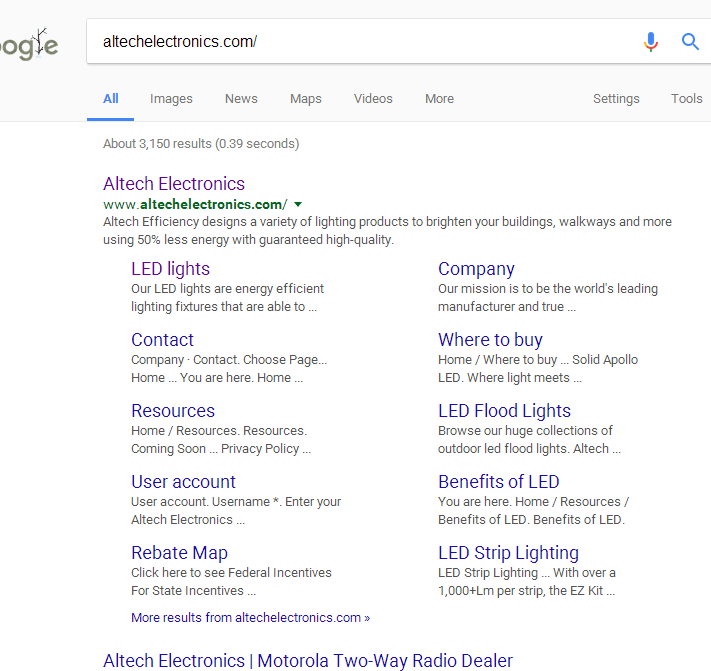Open the Resources sitelink
The width and height of the screenshot is (711, 671).
click(x=173, y=411)
